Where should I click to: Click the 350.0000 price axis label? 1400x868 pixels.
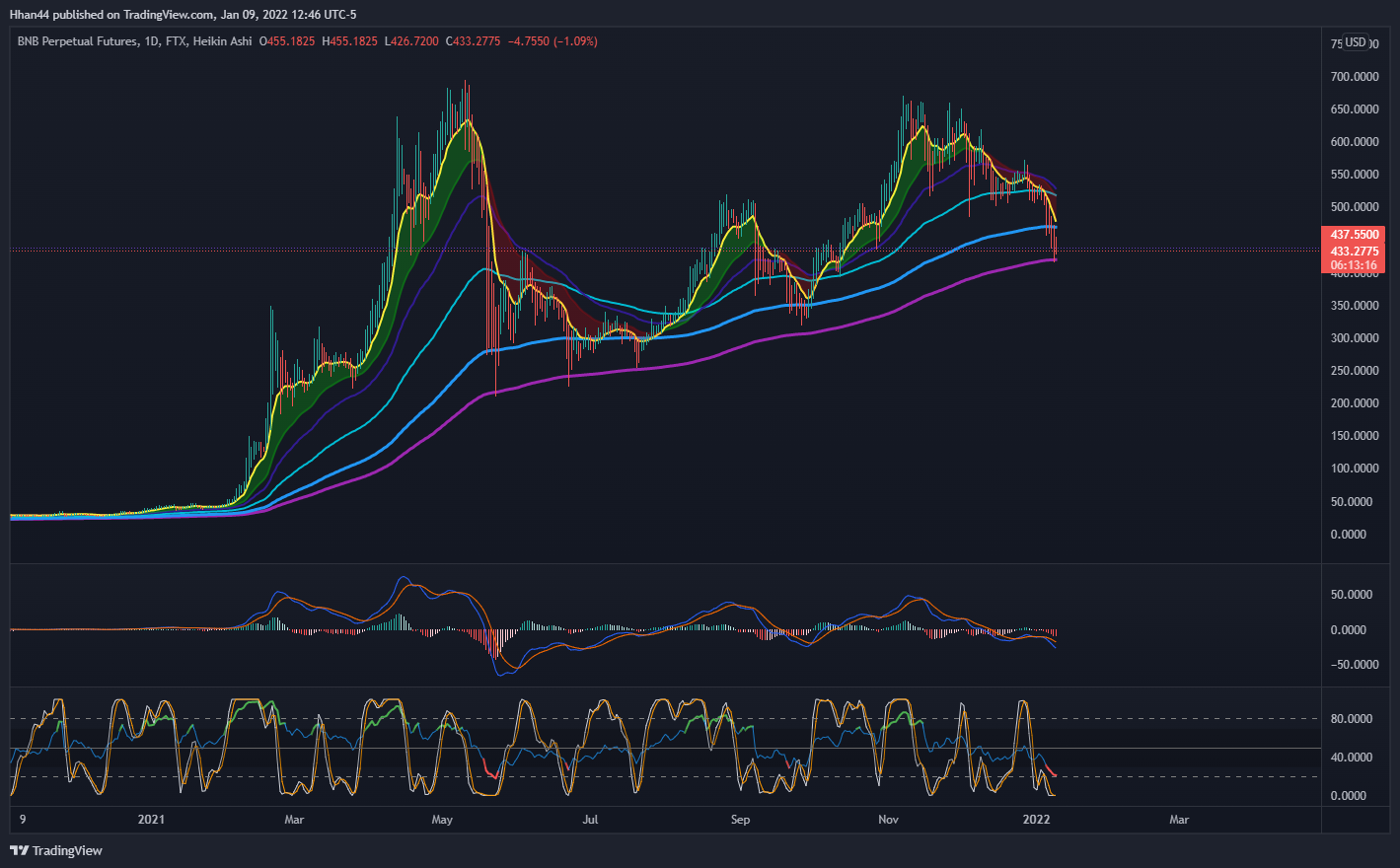[x=1355, y=306]
